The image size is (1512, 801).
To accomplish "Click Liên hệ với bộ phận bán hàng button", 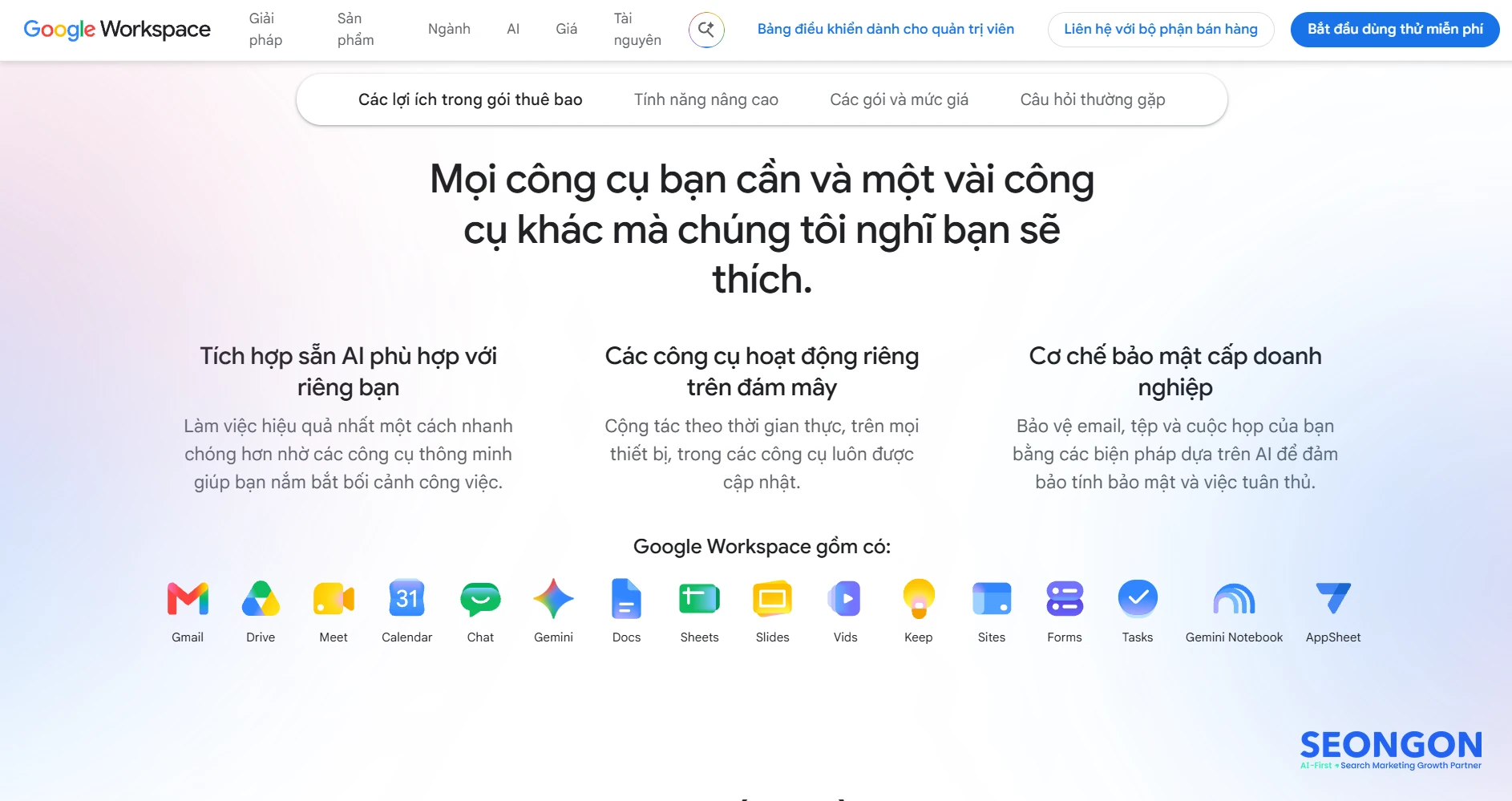I will (x=1161, y=30).
